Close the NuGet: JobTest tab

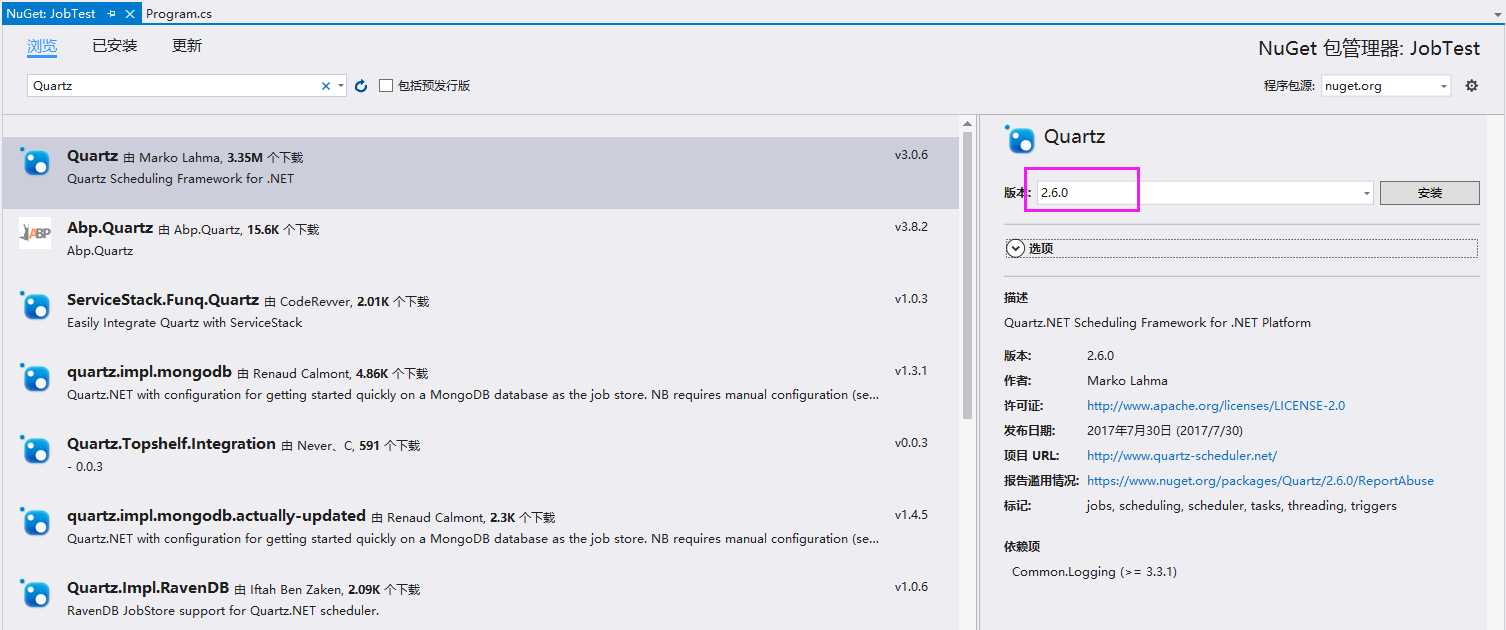[131, 14]
